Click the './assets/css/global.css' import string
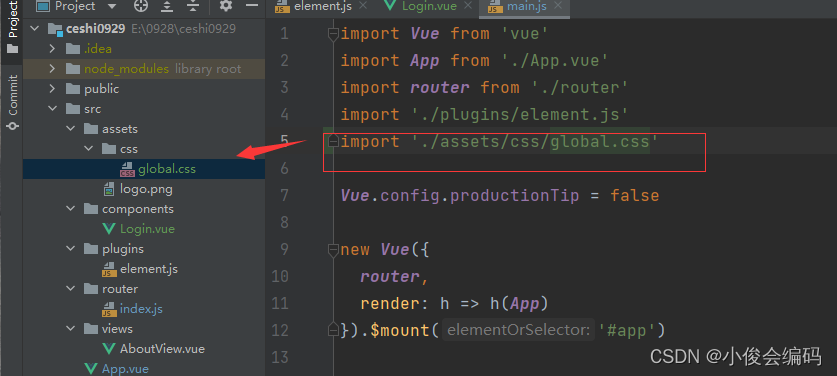The width and height of the screenshot is (837, 376). [535, 142]
